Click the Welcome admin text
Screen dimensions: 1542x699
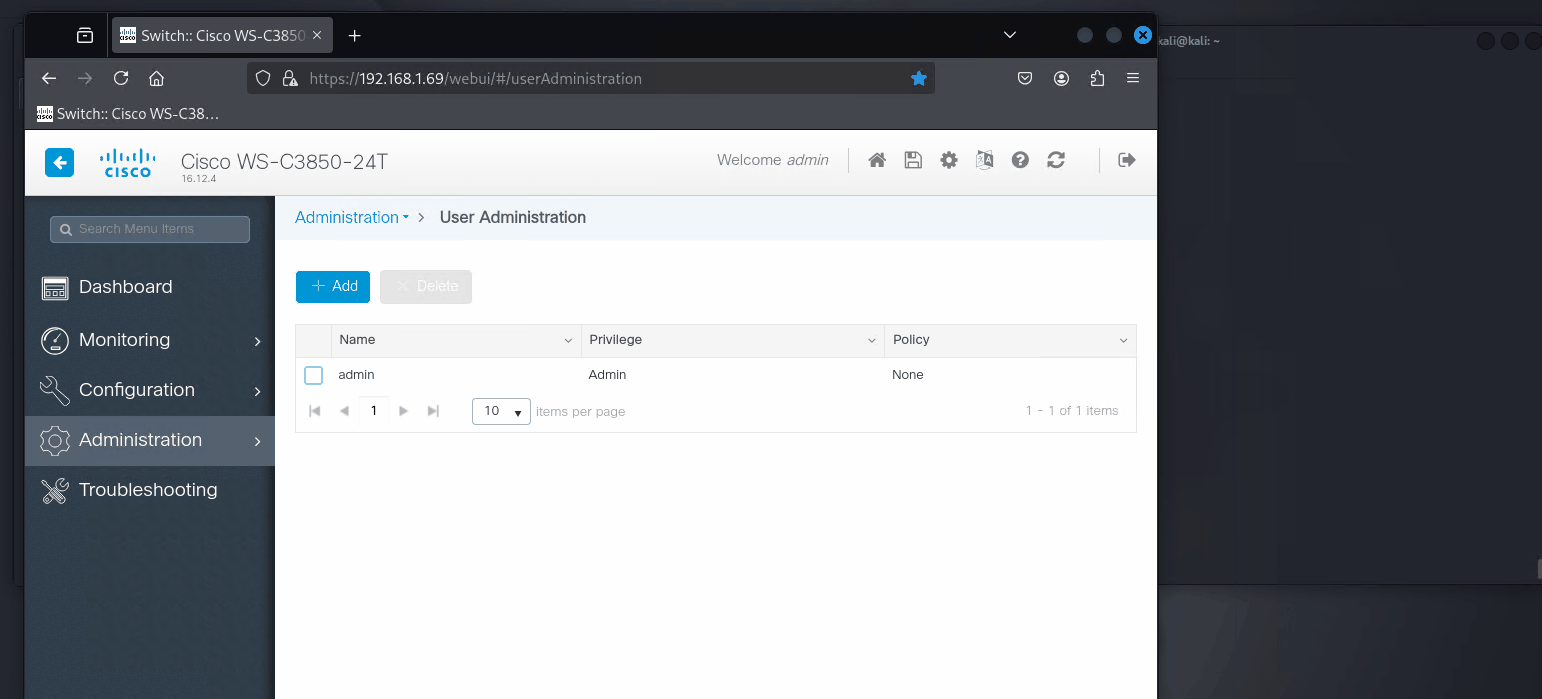(773, 160)
